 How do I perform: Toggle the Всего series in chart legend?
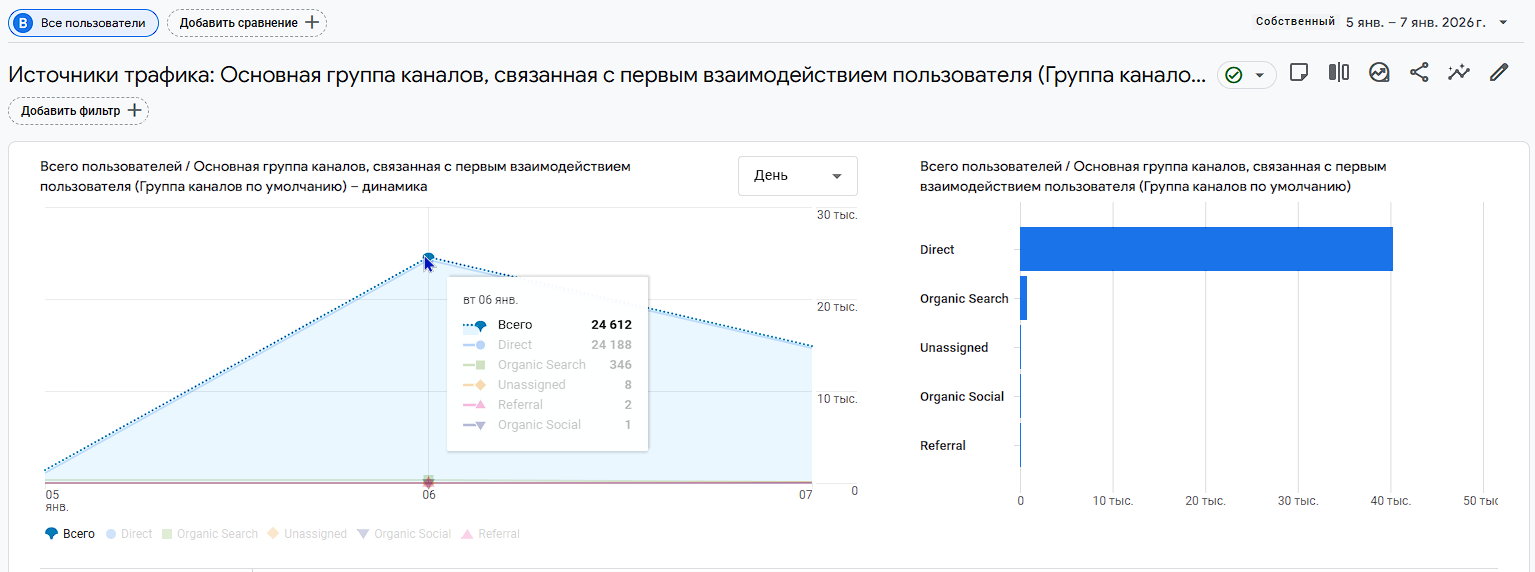(70, 534)
